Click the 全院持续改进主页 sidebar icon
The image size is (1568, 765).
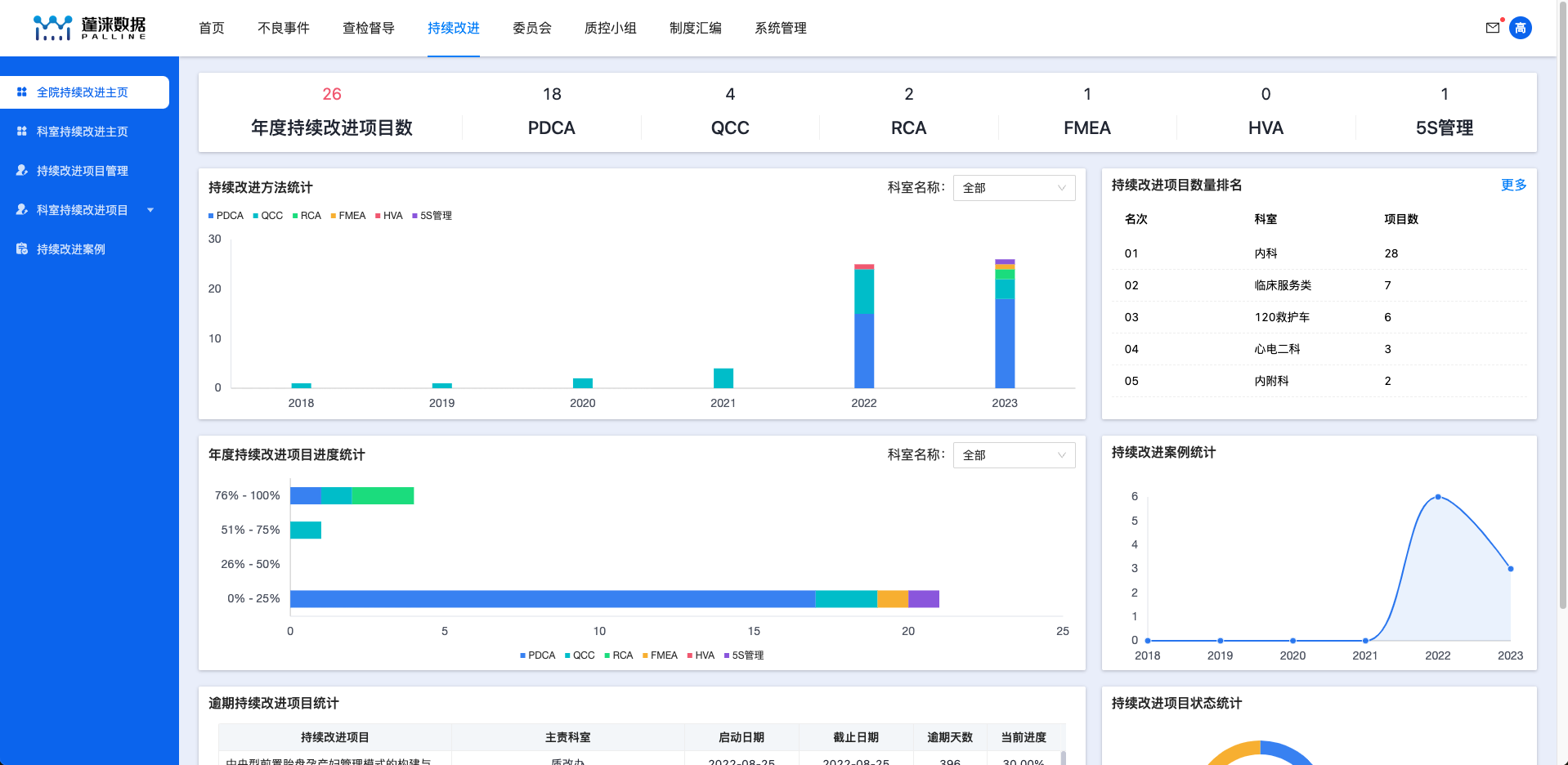point(22,92)
